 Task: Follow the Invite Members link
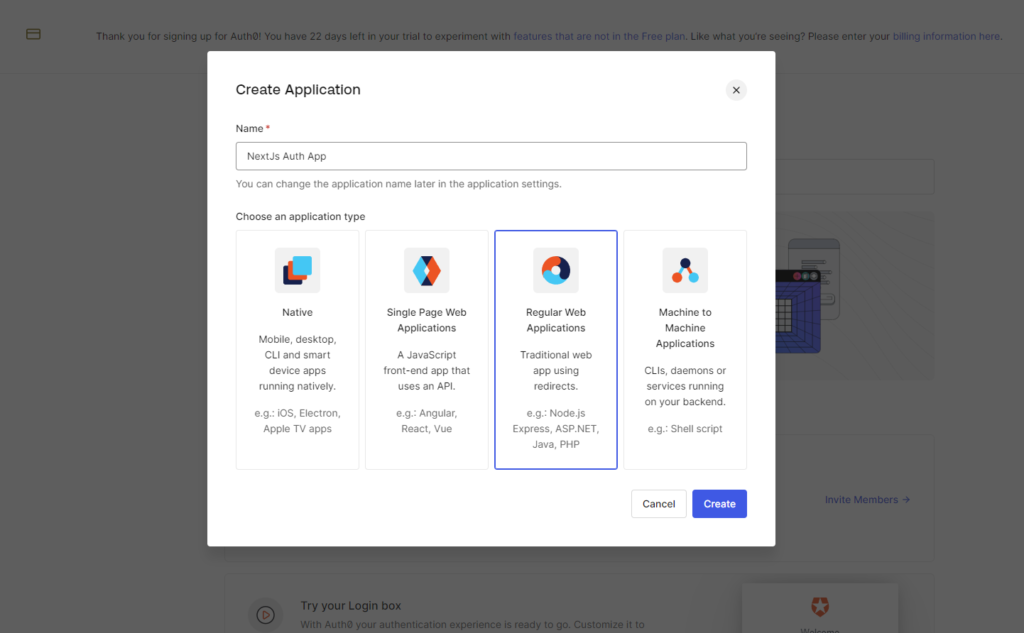point(867,499)
